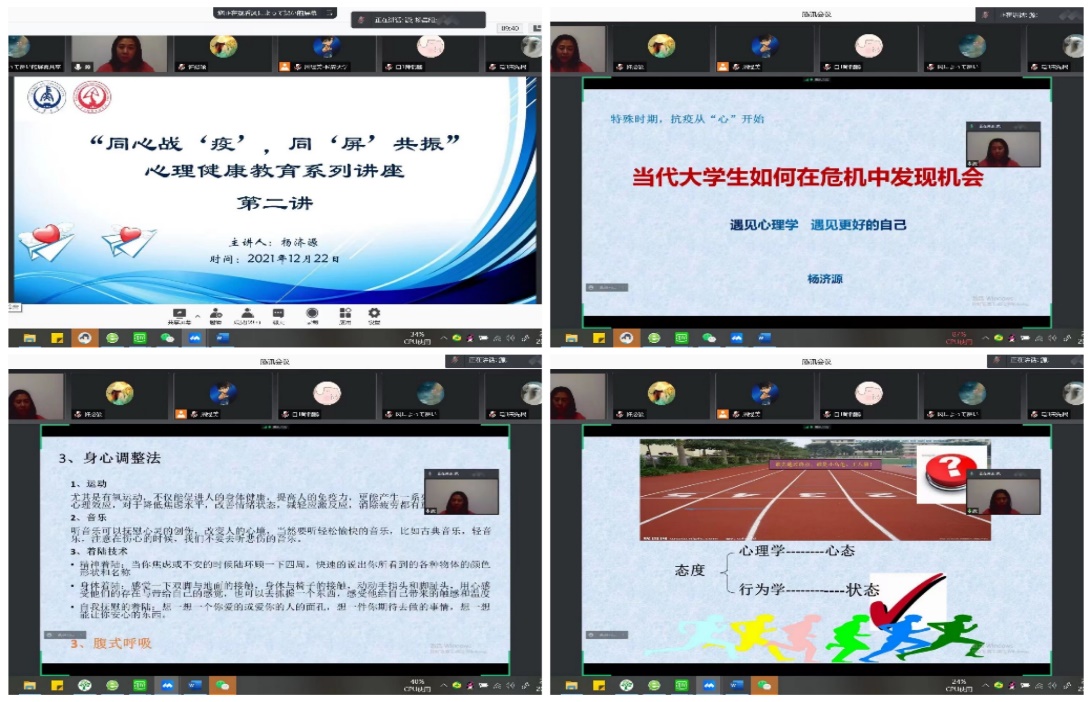Select the teal-avatar participant tile above the running-track slide
1092x702 pixels.
coord(972,396)
